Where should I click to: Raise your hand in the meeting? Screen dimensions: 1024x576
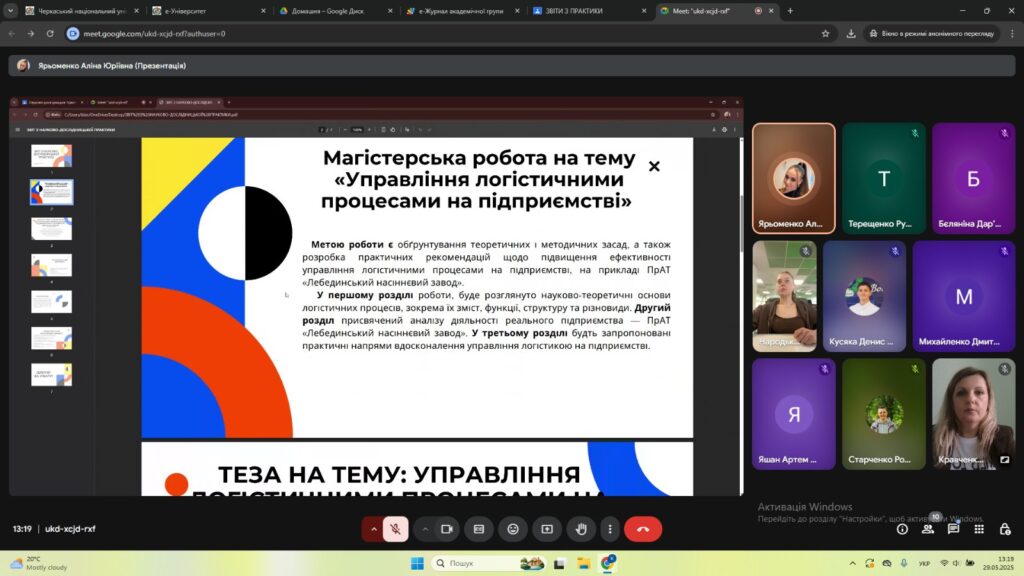coord(581,529)
